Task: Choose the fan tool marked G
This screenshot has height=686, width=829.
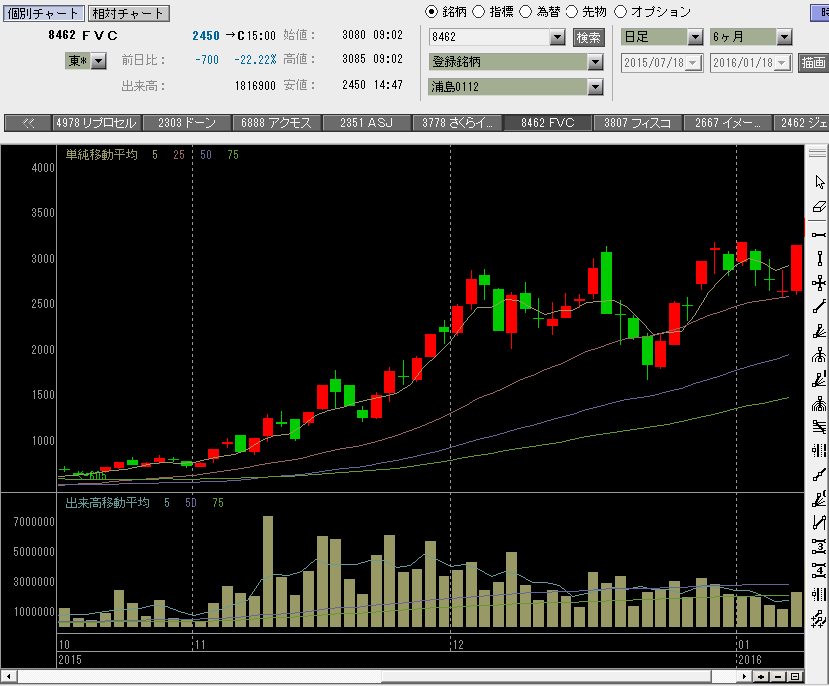Action: (x=819, y=499)
